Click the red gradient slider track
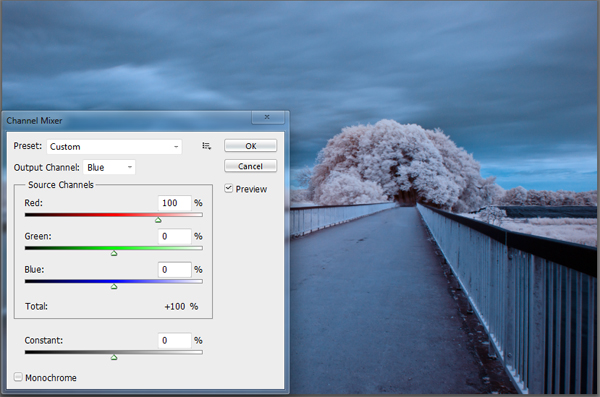Viewport: 600px width, 397px height. pos(114,215)
